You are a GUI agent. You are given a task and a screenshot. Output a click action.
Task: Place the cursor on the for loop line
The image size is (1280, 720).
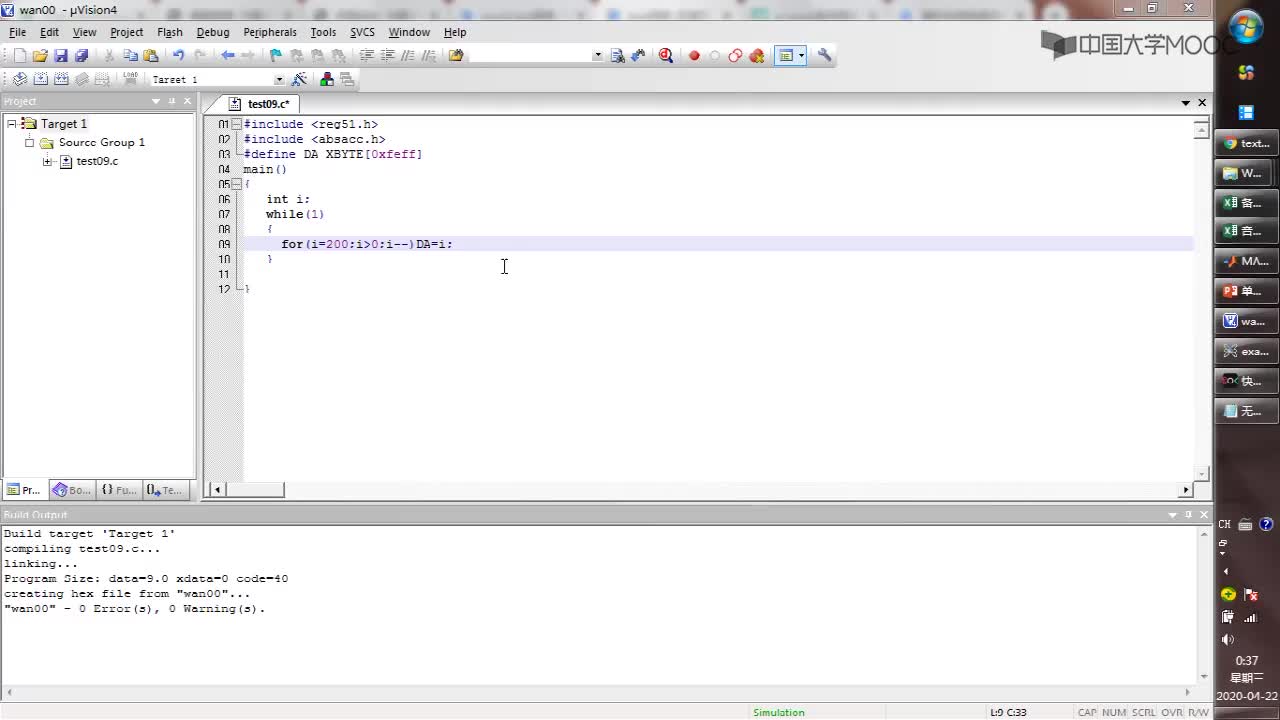tap(718, 244)
